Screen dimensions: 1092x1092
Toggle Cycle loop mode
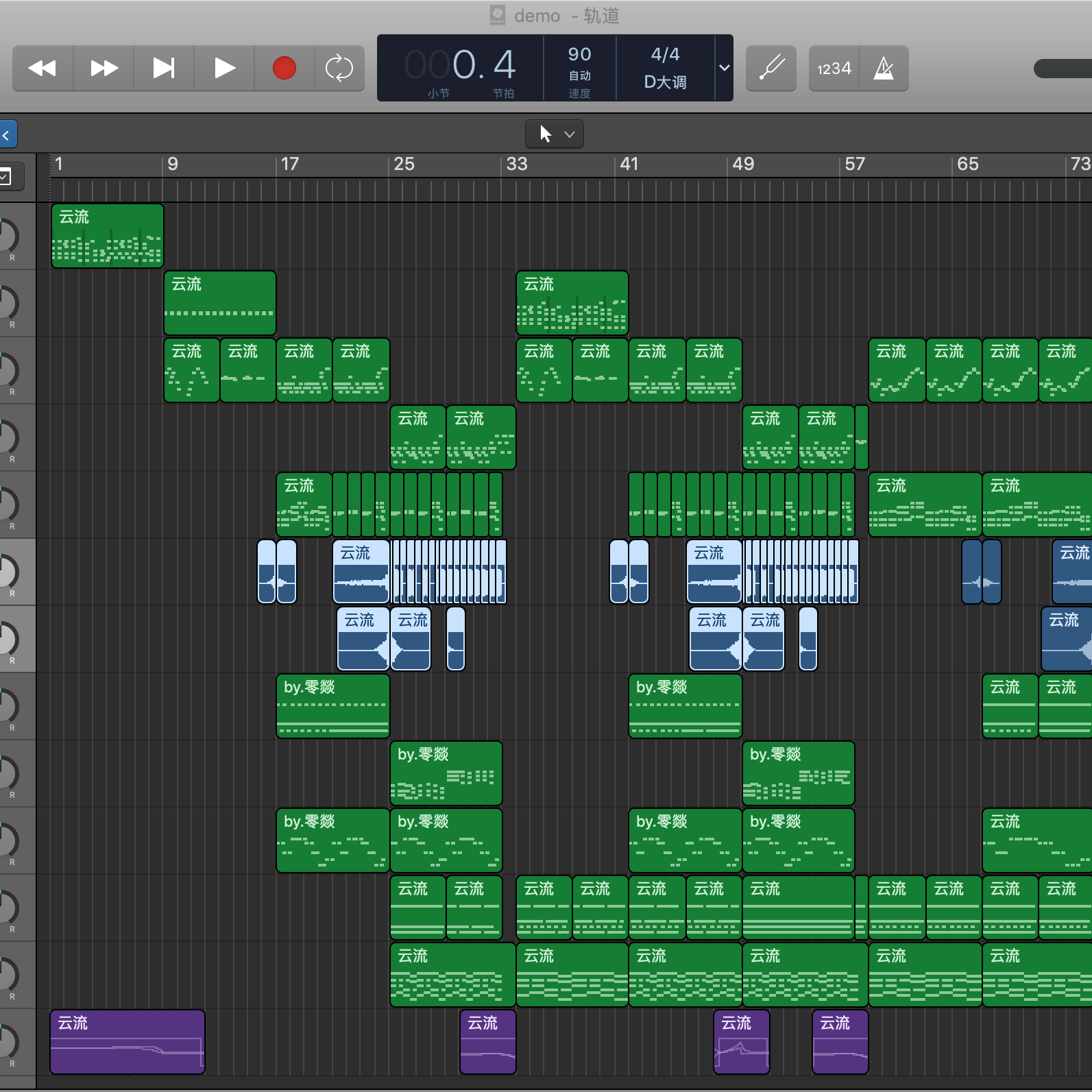[x=339, y=69]
